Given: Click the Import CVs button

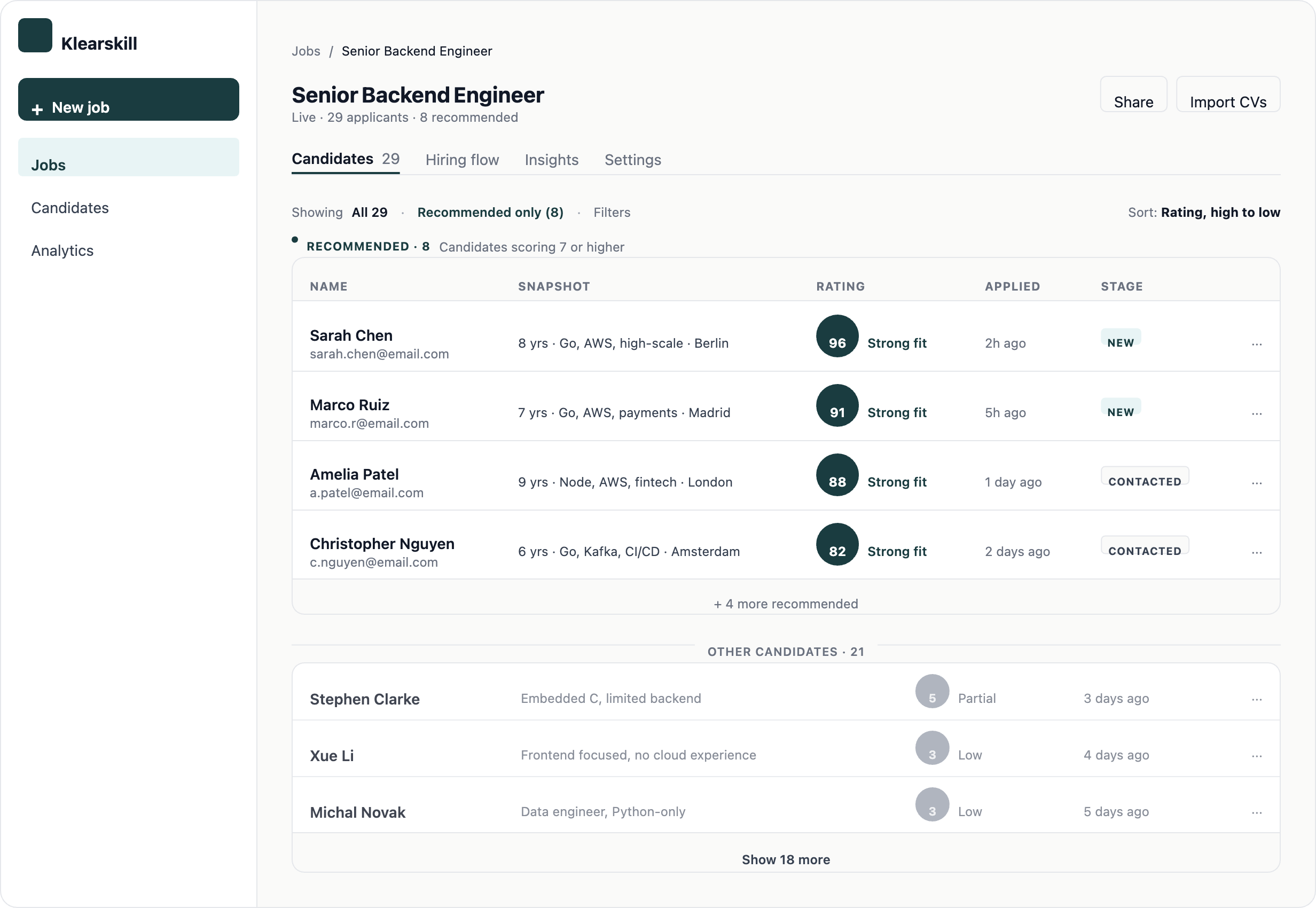Looking at the screenshot, I should (1228, 95).
